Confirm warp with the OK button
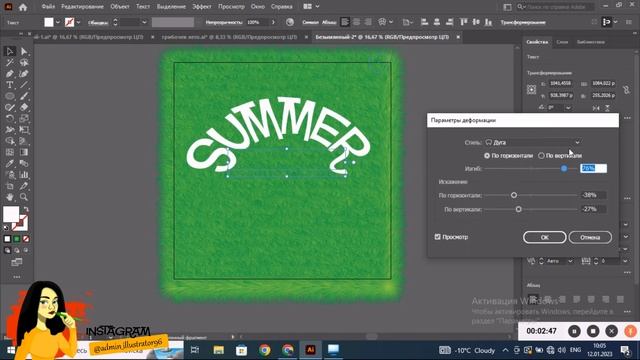Image resolution: width=640 pixels, height=360 pixels. 544,237
